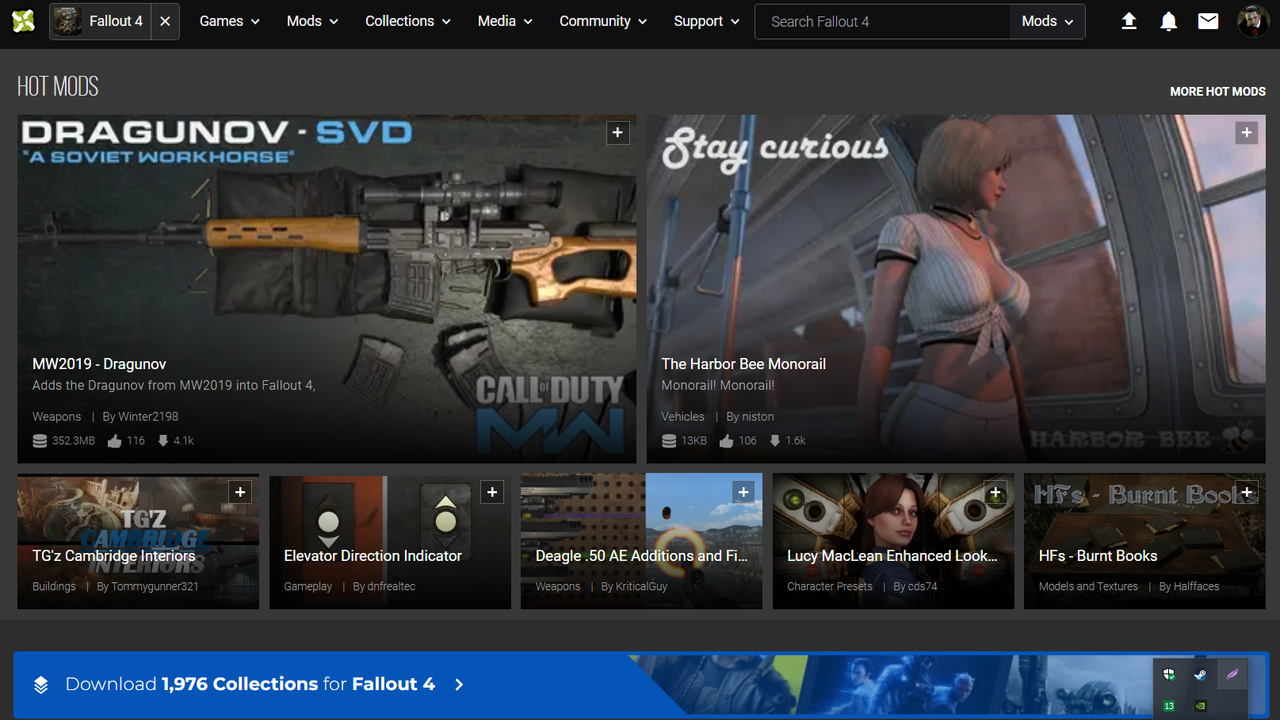Add HFs - Burnt Books with its plus icon
The image size is (1280, 720).
click(x=1247, y=492)
